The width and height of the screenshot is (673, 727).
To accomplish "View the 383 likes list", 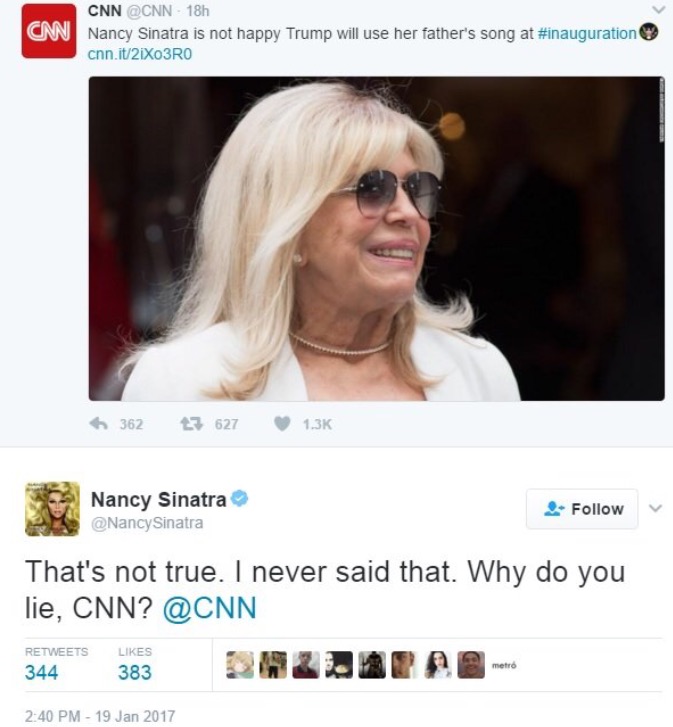I will click(x=135, y=664).
